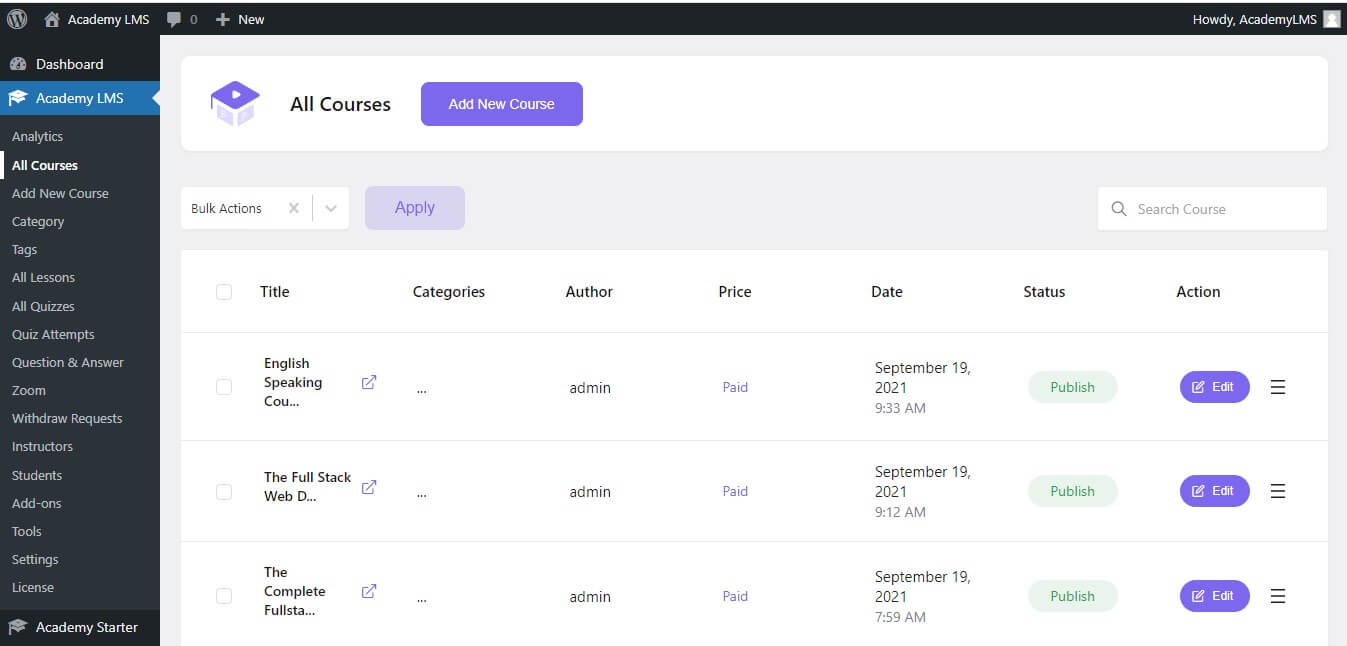Go to Category in the sidebar

point(38,221)
